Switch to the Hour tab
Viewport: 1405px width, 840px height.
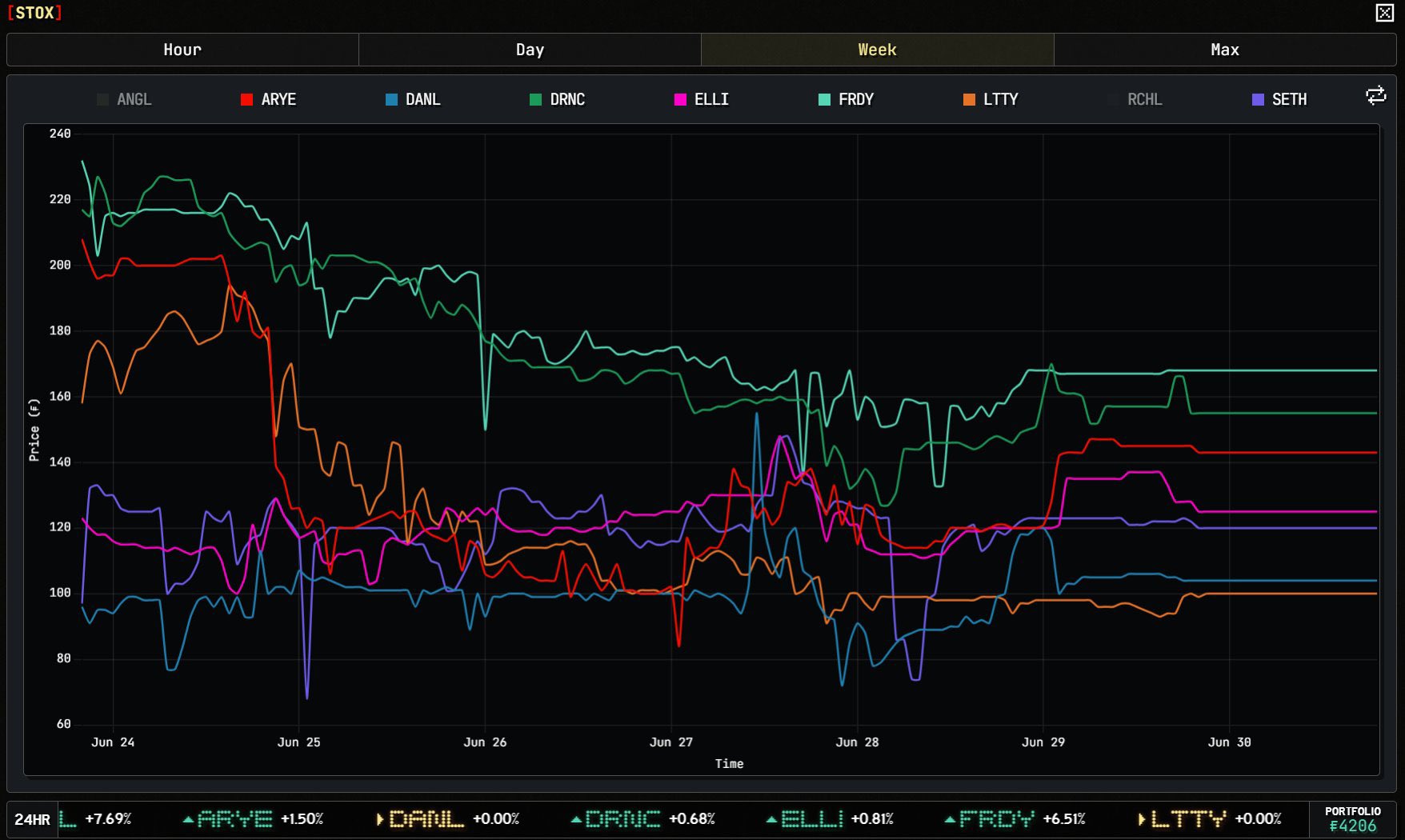pos(182,50)
